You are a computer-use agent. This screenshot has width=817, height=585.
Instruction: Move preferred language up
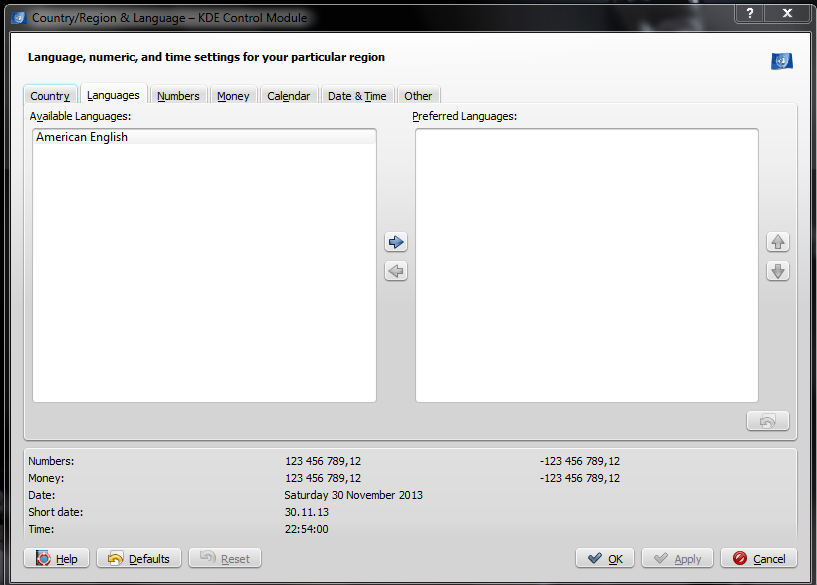(778, 242)
